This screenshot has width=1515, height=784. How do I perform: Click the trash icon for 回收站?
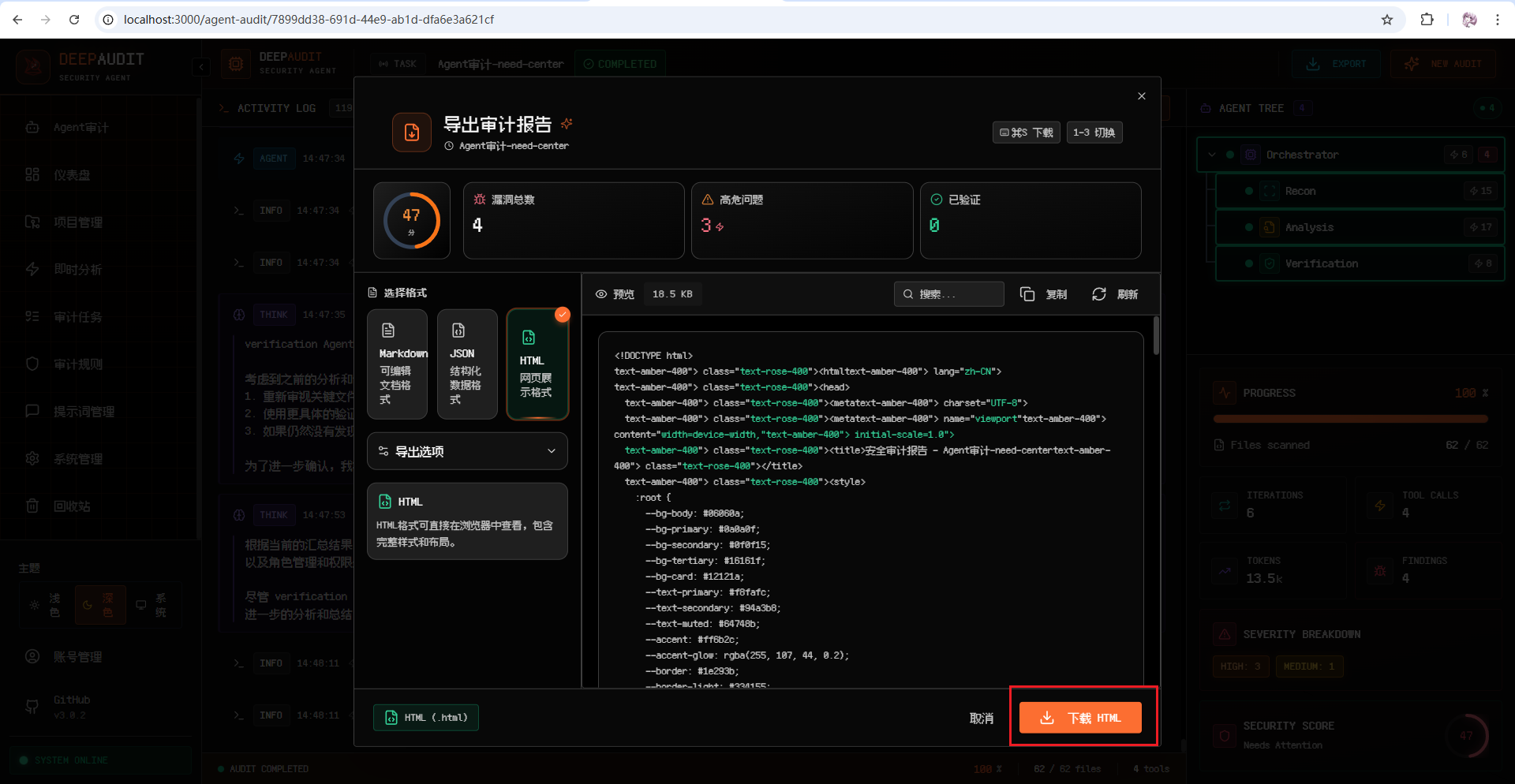tap(32, 506)
